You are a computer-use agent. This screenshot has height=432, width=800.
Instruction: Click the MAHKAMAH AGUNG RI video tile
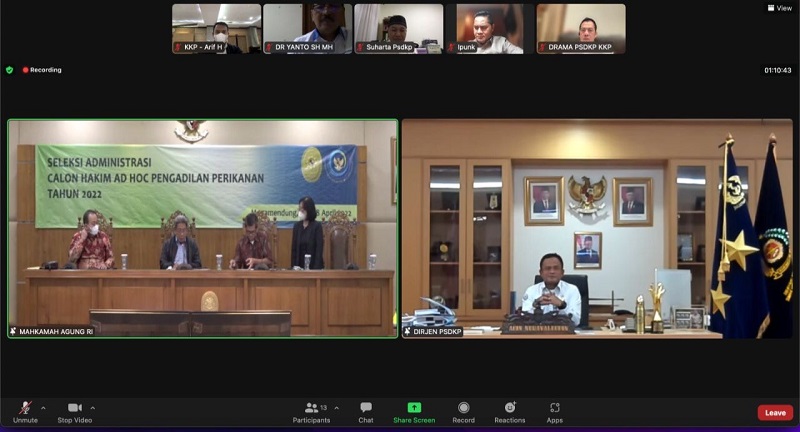click(203, 228)
